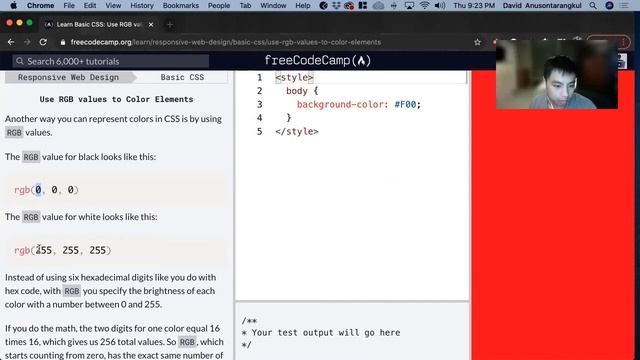
Task: Click the Search 6,000+ tutorials field
Action: [111, 61]
